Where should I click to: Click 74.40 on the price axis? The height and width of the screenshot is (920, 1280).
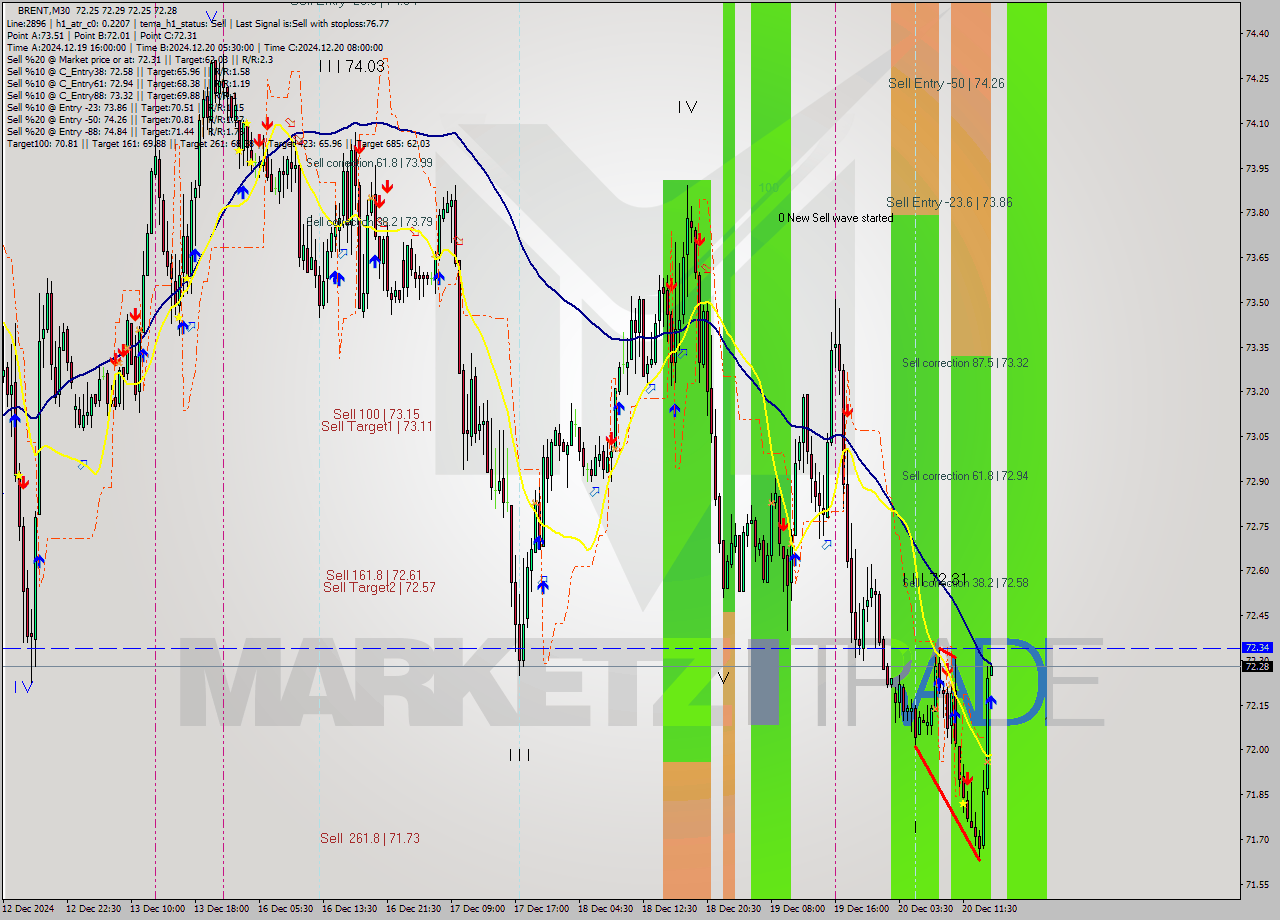1257,34
